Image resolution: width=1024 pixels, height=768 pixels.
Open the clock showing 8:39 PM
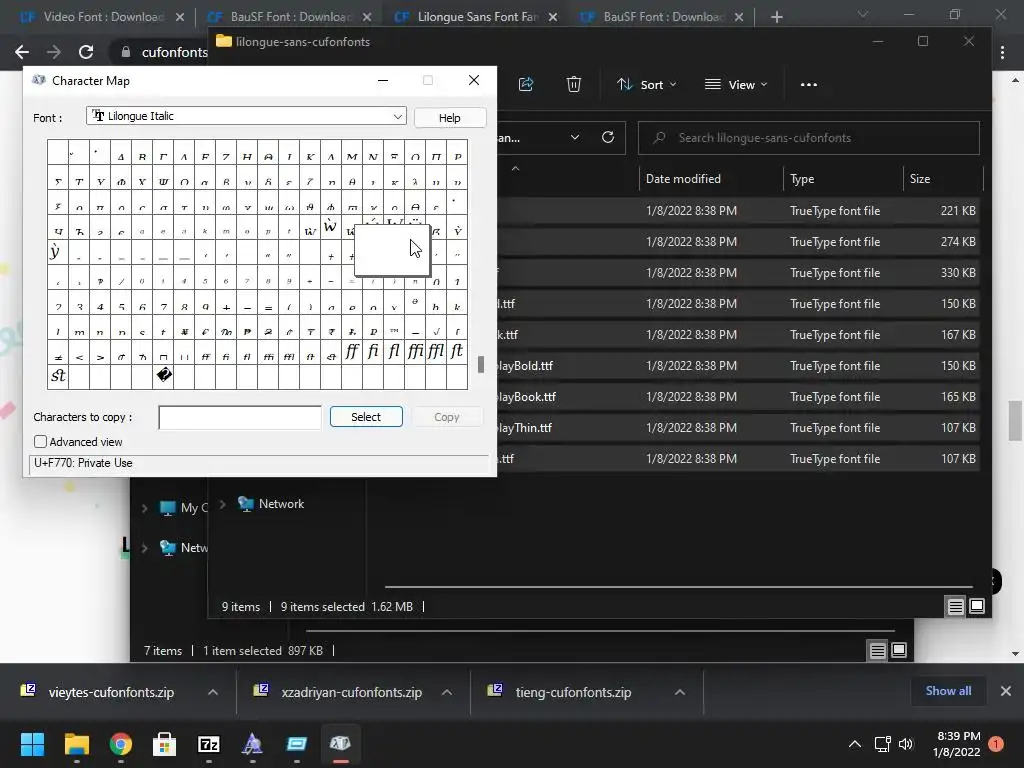click(957, 744)
